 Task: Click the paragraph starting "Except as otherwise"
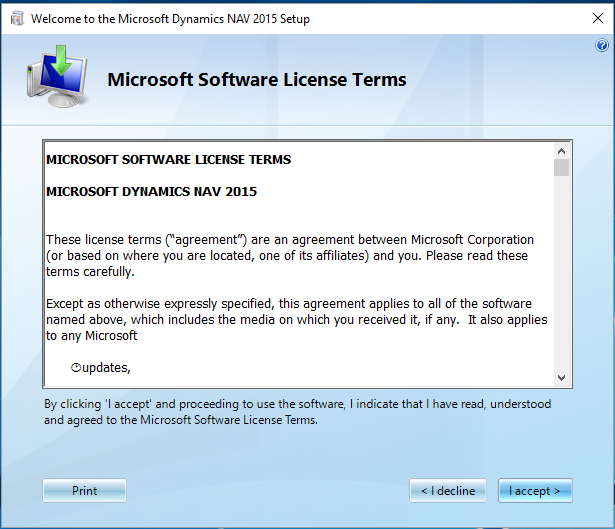(297, 320)
